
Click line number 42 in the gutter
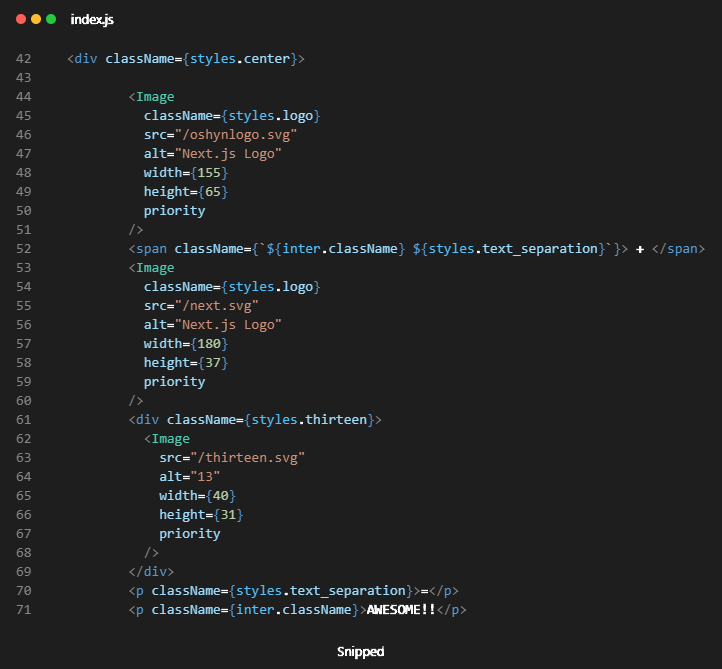pyautogui.click(x=23, y=59)
